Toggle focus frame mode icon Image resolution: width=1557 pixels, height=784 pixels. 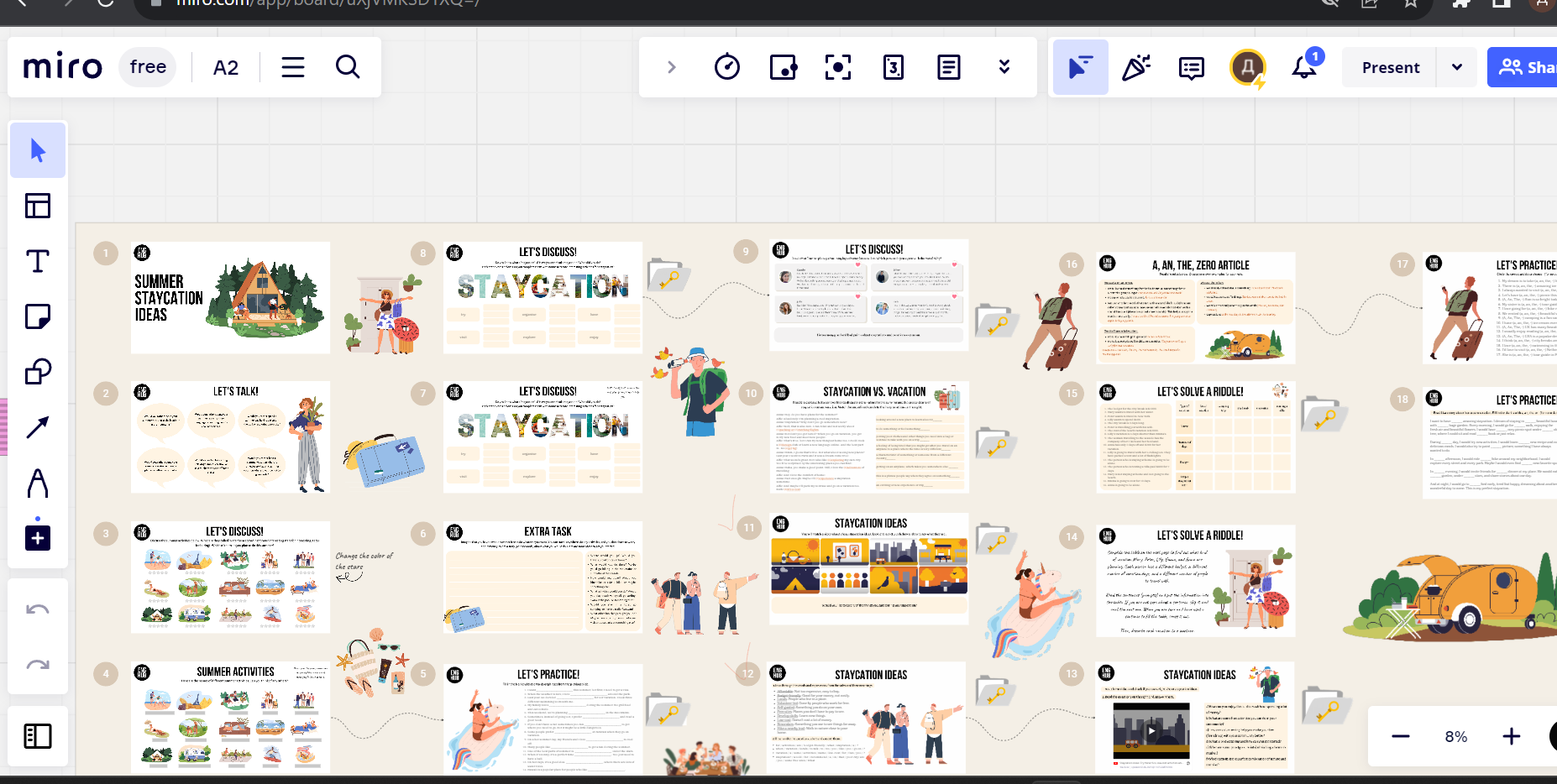pos(838,67)
